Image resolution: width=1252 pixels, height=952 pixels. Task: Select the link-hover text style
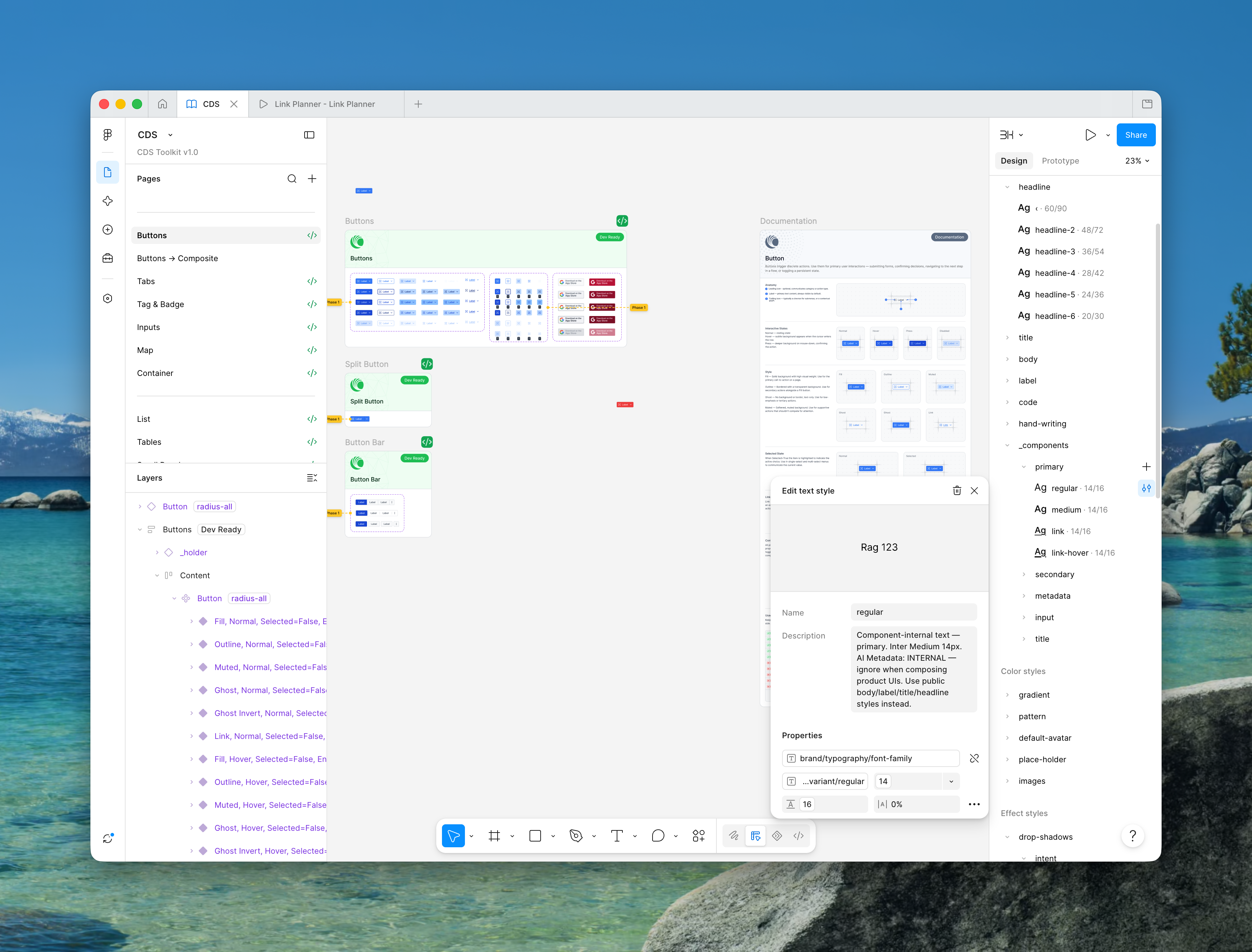click(1074, 553)
